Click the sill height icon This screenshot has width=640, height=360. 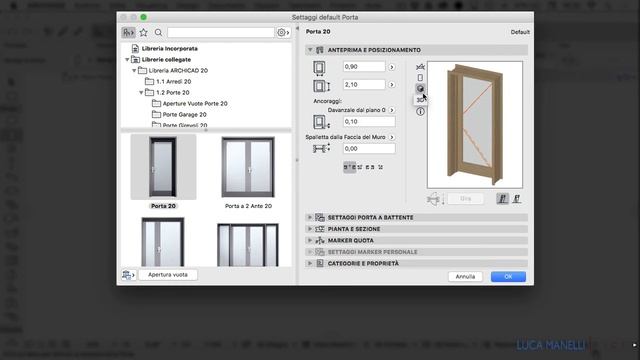click(321, 122)
